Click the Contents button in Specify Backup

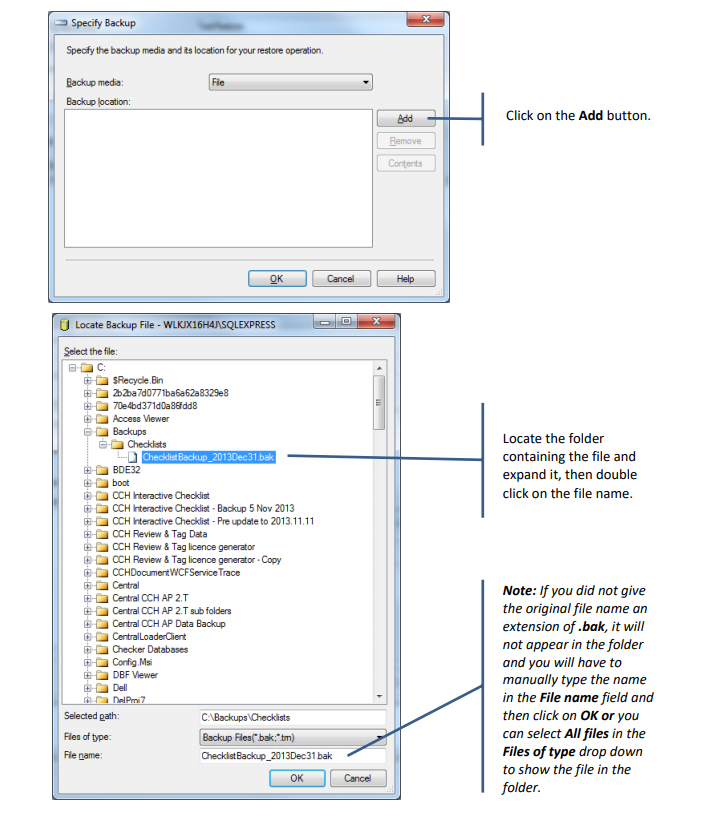coord(406,163)
